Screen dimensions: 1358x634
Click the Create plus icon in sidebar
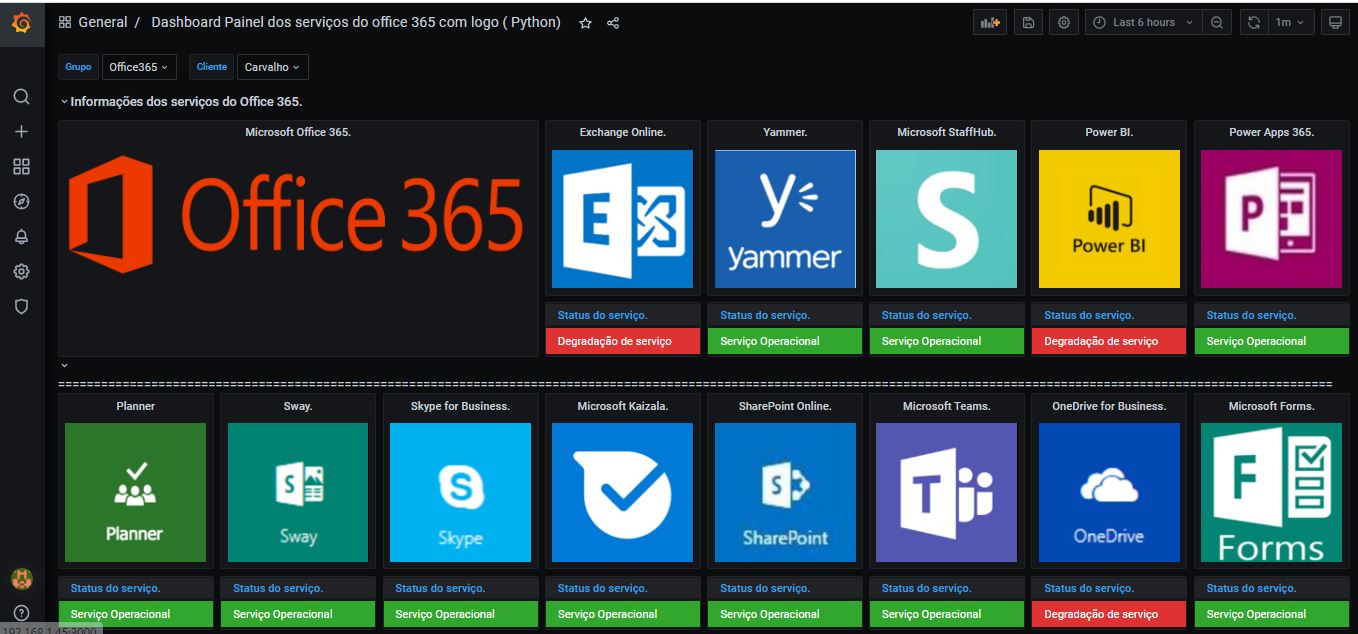tap(21, 132)
